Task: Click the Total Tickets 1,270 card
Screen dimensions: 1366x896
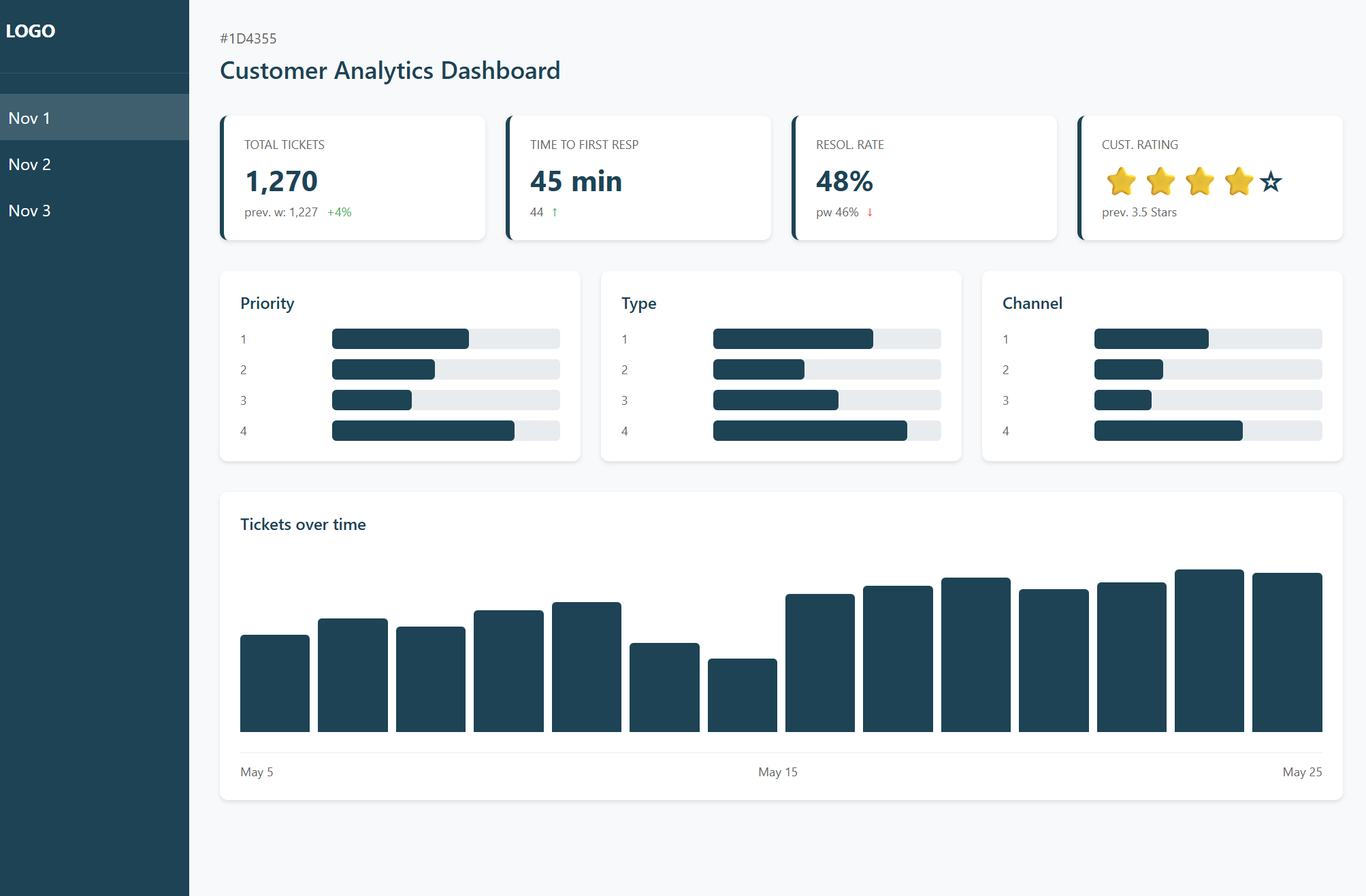Action: coord(353,178)
